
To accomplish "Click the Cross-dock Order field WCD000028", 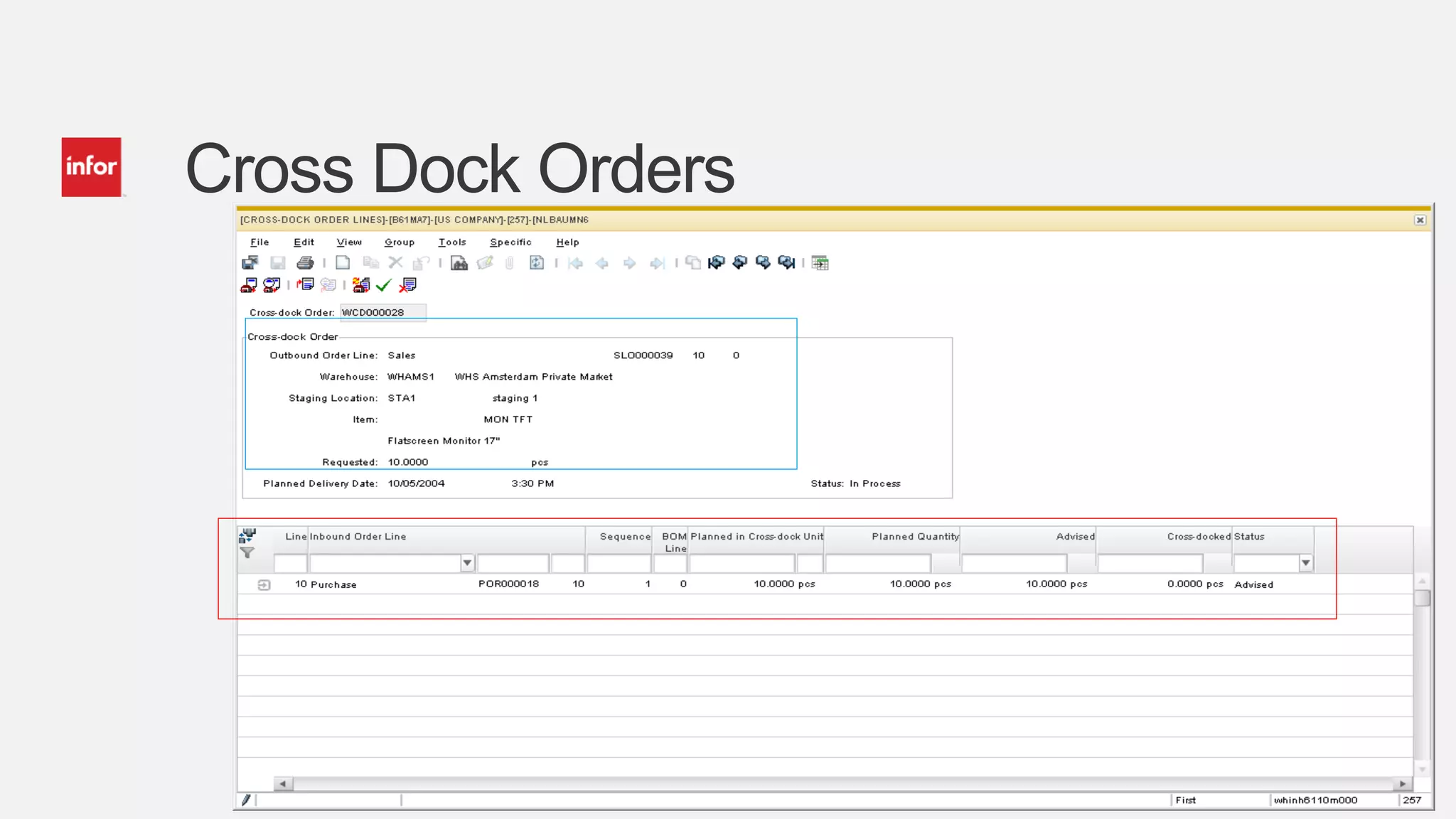I will [382, 313].
